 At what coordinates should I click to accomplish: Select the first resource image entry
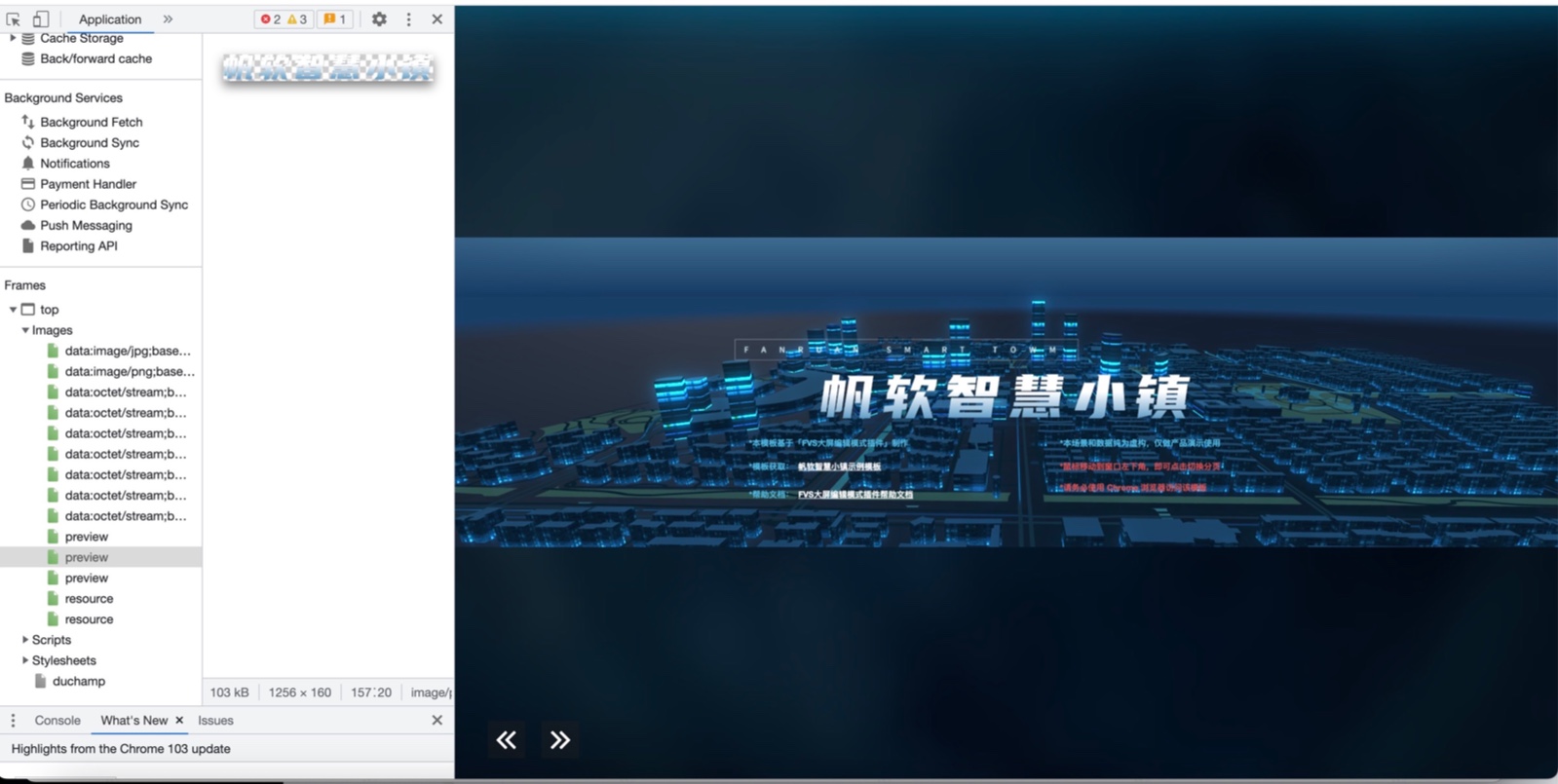[x=89, y=598]
